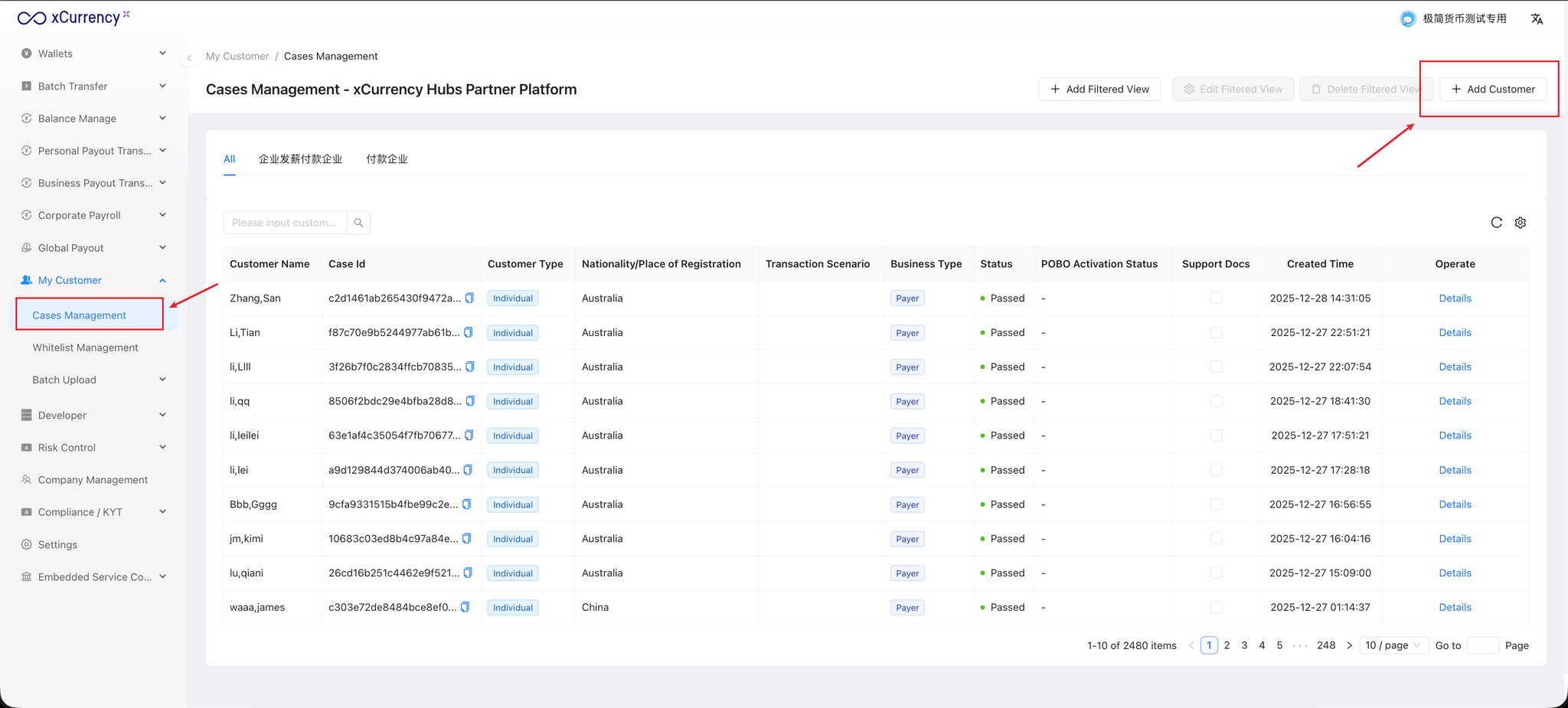Open Details for lu,qiani
1568x708 pixels.
[1455, 573]
